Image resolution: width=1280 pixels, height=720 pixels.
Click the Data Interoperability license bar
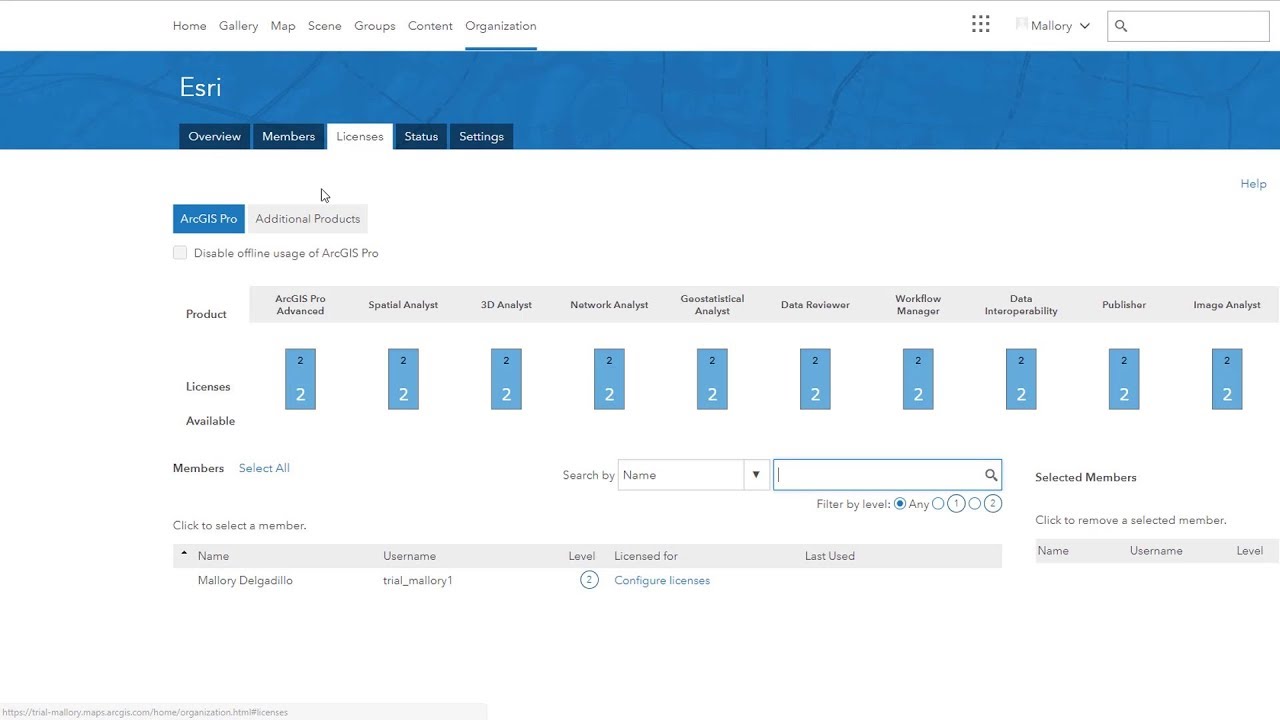click(1021, 379)
